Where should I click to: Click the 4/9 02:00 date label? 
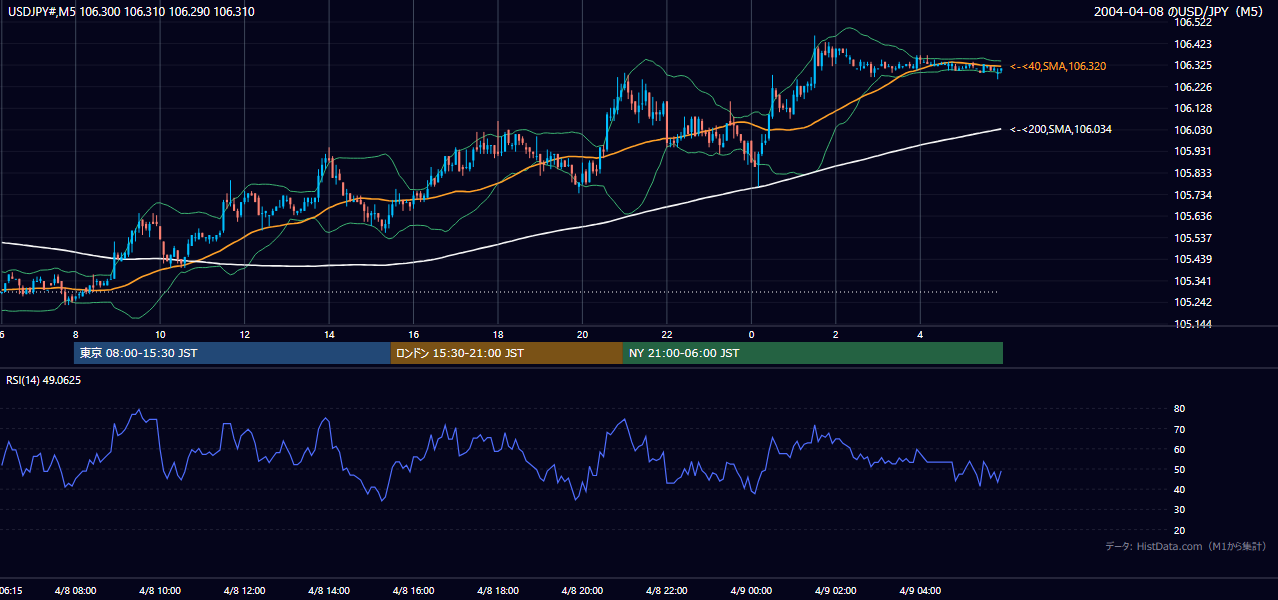tap(835, 591)
